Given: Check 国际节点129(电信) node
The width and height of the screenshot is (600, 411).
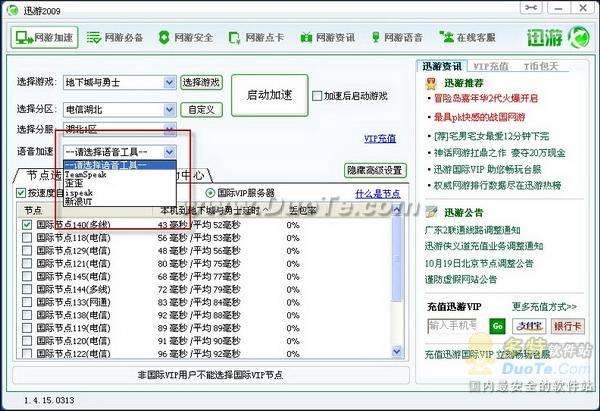Looking at the screenshot, I should (x=26, y=251).
